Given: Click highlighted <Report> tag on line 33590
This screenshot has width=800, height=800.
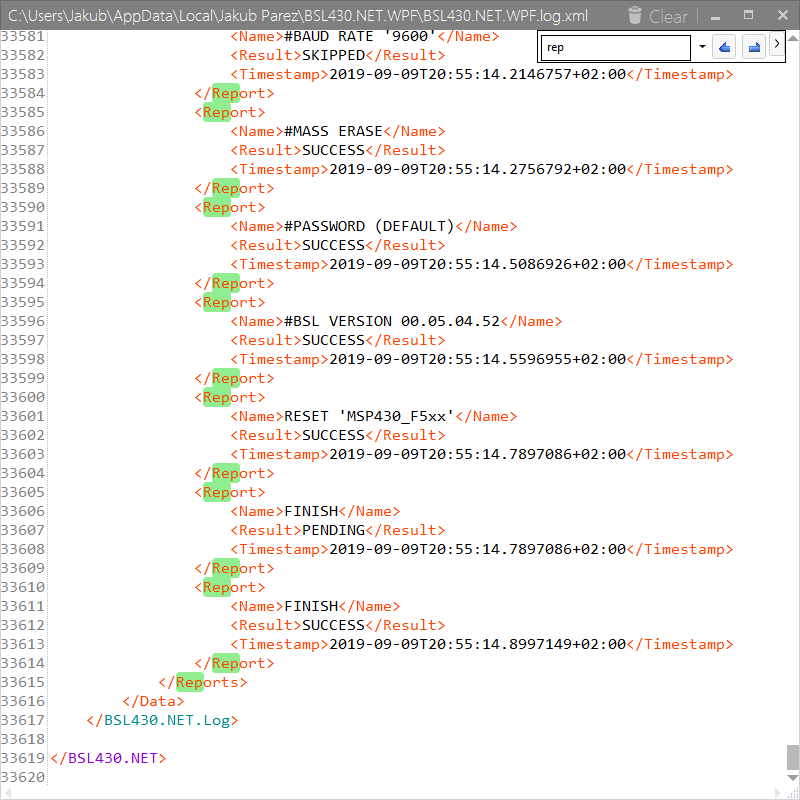Looking at the screenshot, I should [230, 207].
